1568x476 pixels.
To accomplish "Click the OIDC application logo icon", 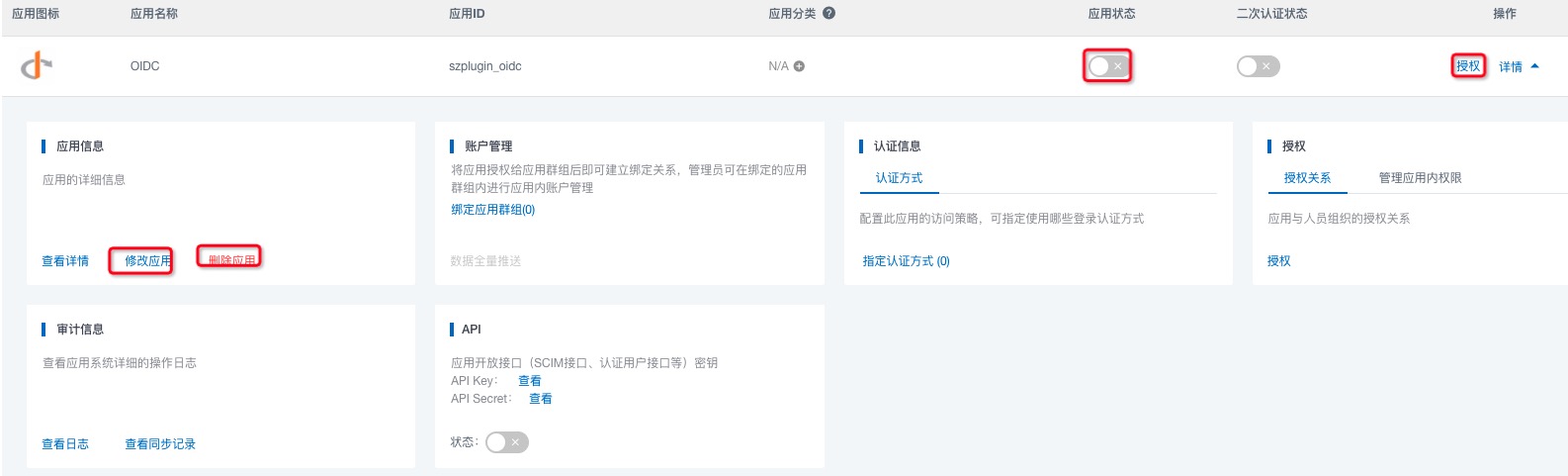I will (x=37, y=66).
